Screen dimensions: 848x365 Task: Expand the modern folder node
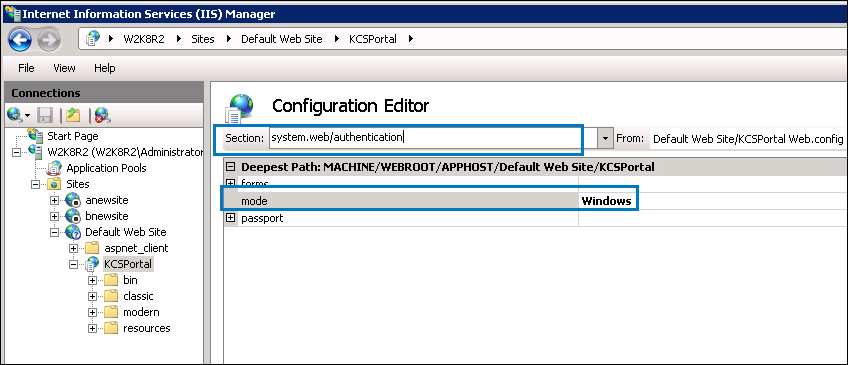[92, 313]
